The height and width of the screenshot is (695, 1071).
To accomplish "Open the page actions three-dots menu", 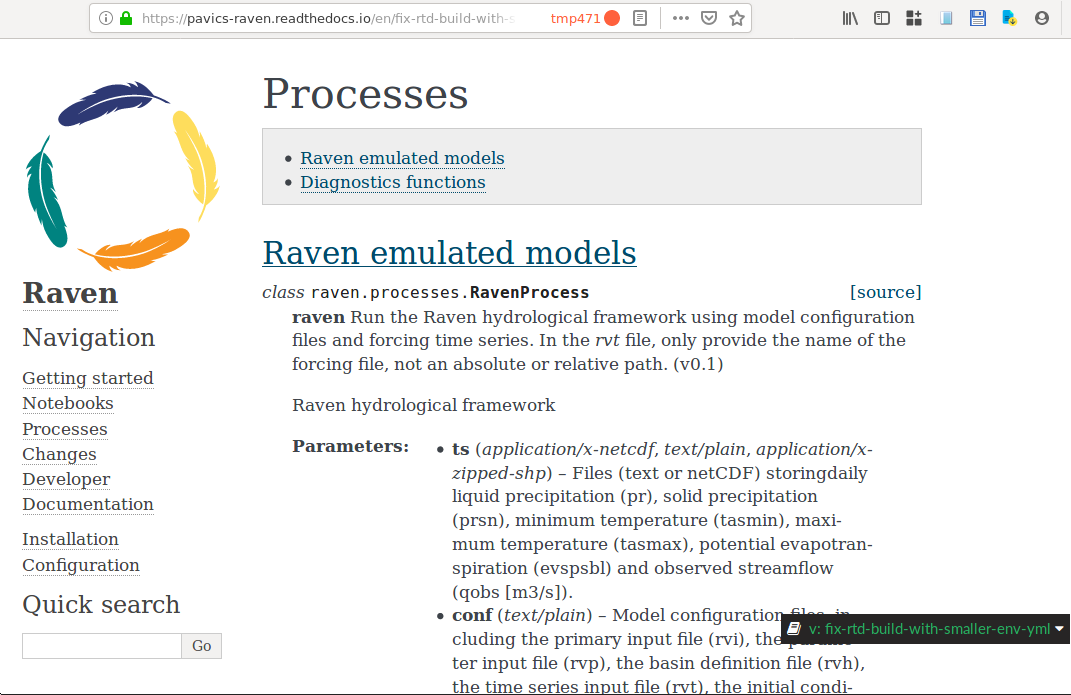I will click(680, 18).
